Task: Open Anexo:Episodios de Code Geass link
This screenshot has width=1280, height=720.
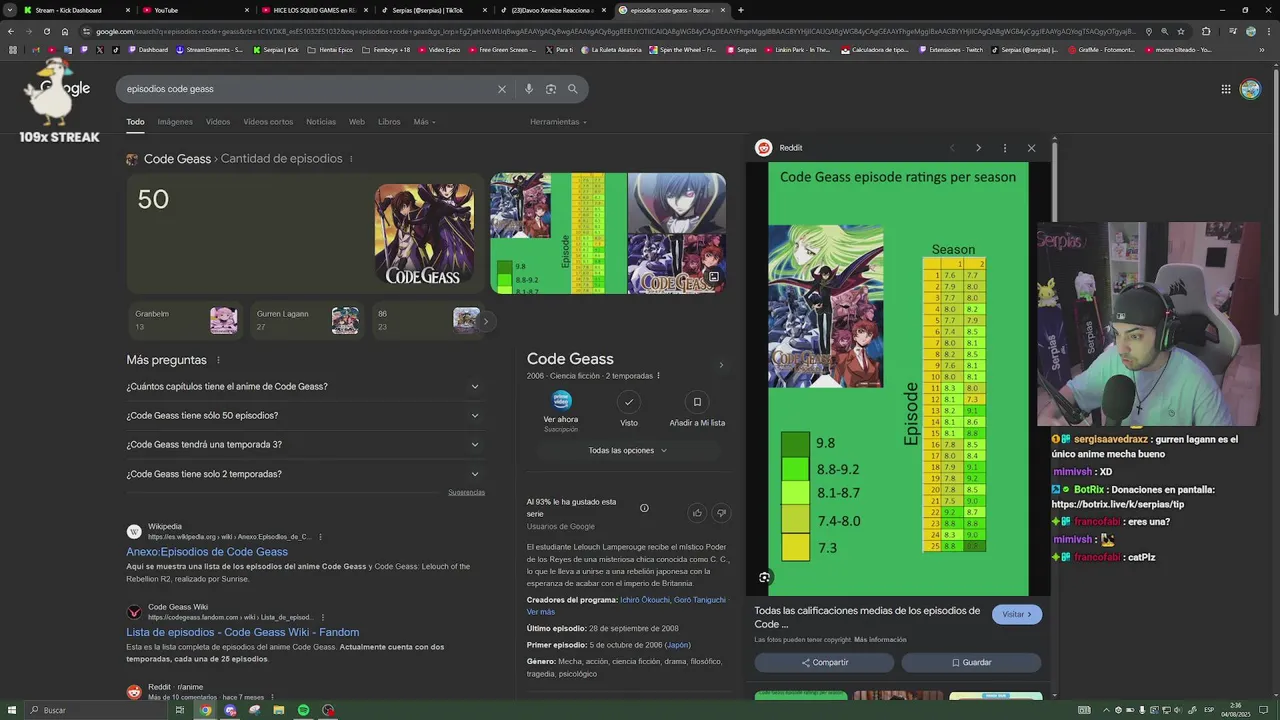Action: pyautogui.click(x=207, y=552)
